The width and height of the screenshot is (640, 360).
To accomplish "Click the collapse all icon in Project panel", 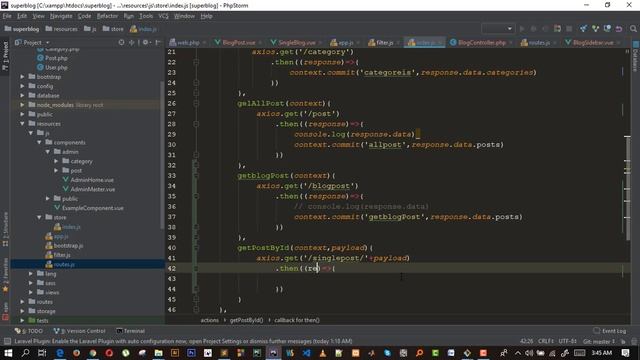I will 131,42.
